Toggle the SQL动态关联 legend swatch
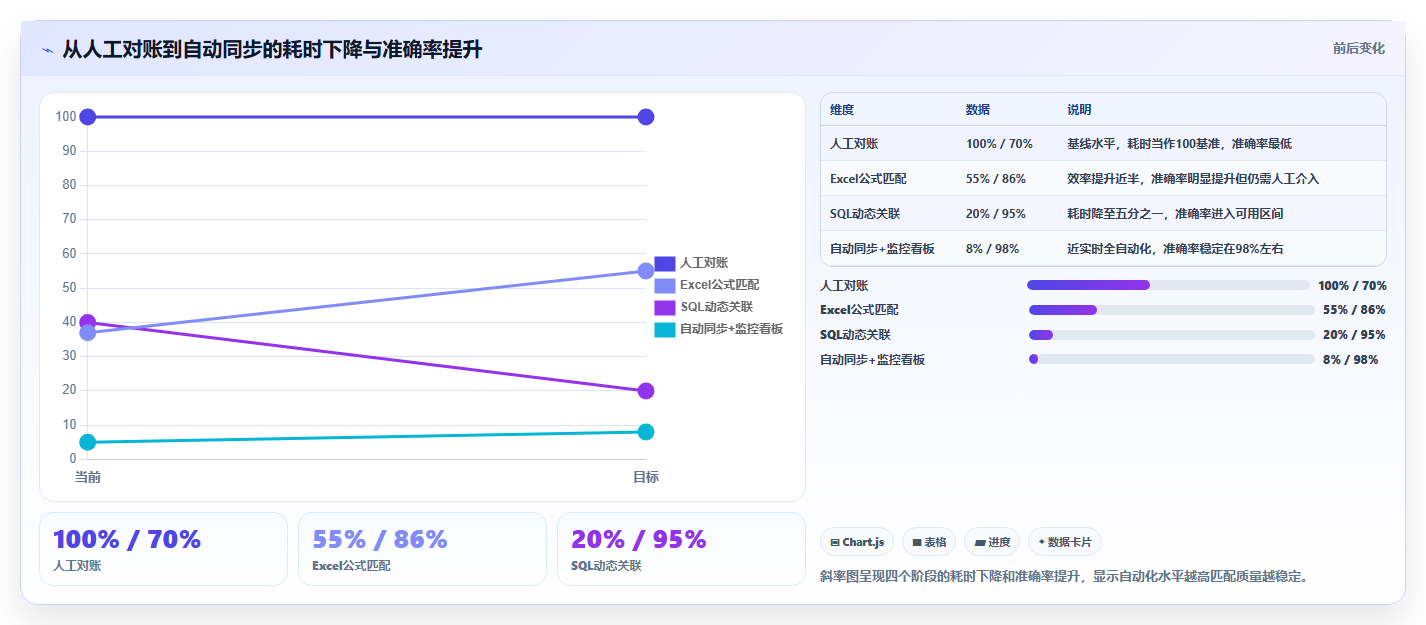Viewport: 1426px width, 625px height. click(x=665, y=307)
